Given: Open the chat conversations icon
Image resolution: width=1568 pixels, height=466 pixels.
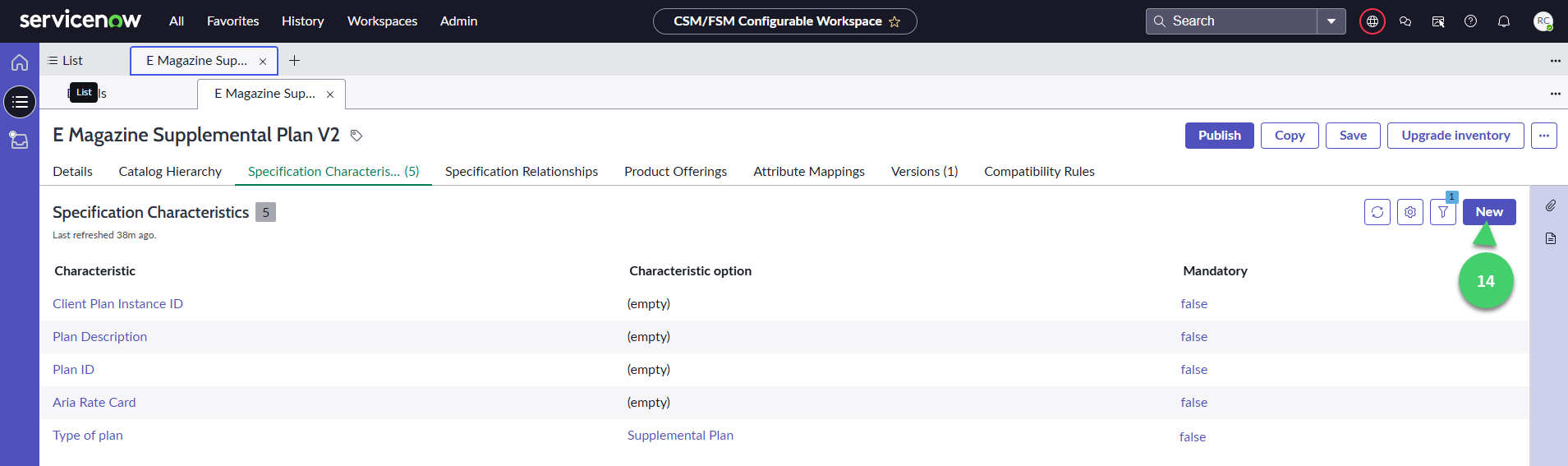Looking at the screenshot, I should (1405, 21).
